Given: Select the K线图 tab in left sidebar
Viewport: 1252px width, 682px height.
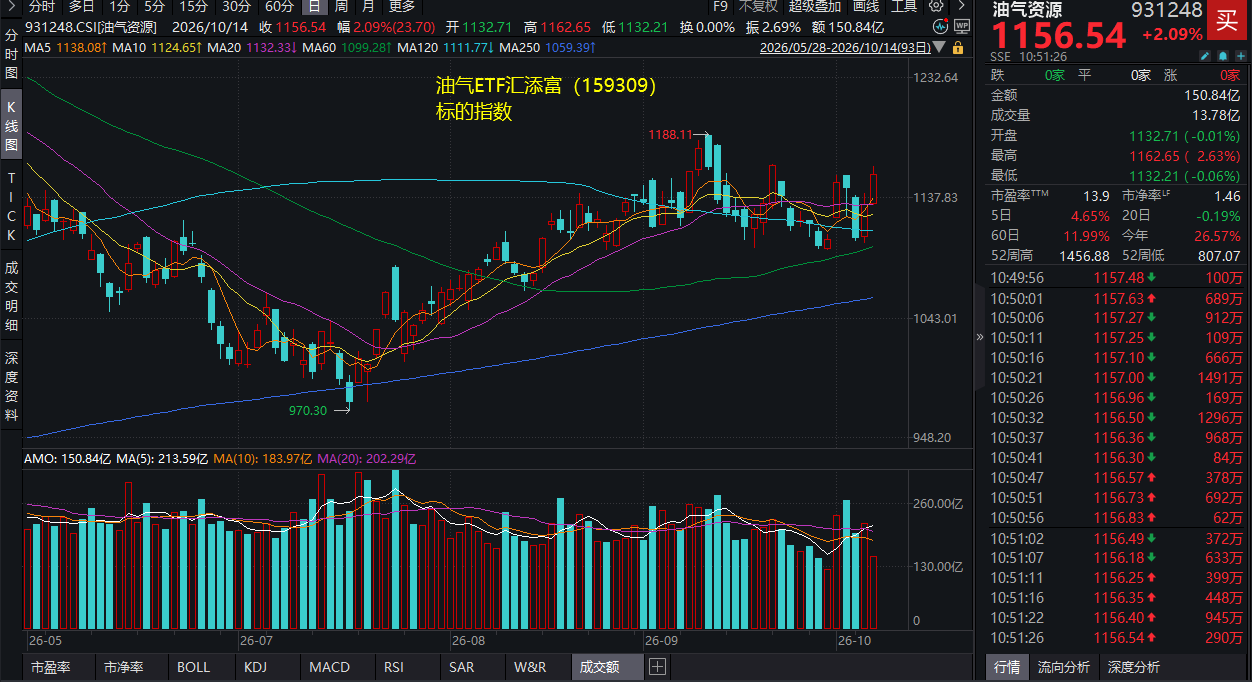Looking at the screenshot, I should click(12, 124).
